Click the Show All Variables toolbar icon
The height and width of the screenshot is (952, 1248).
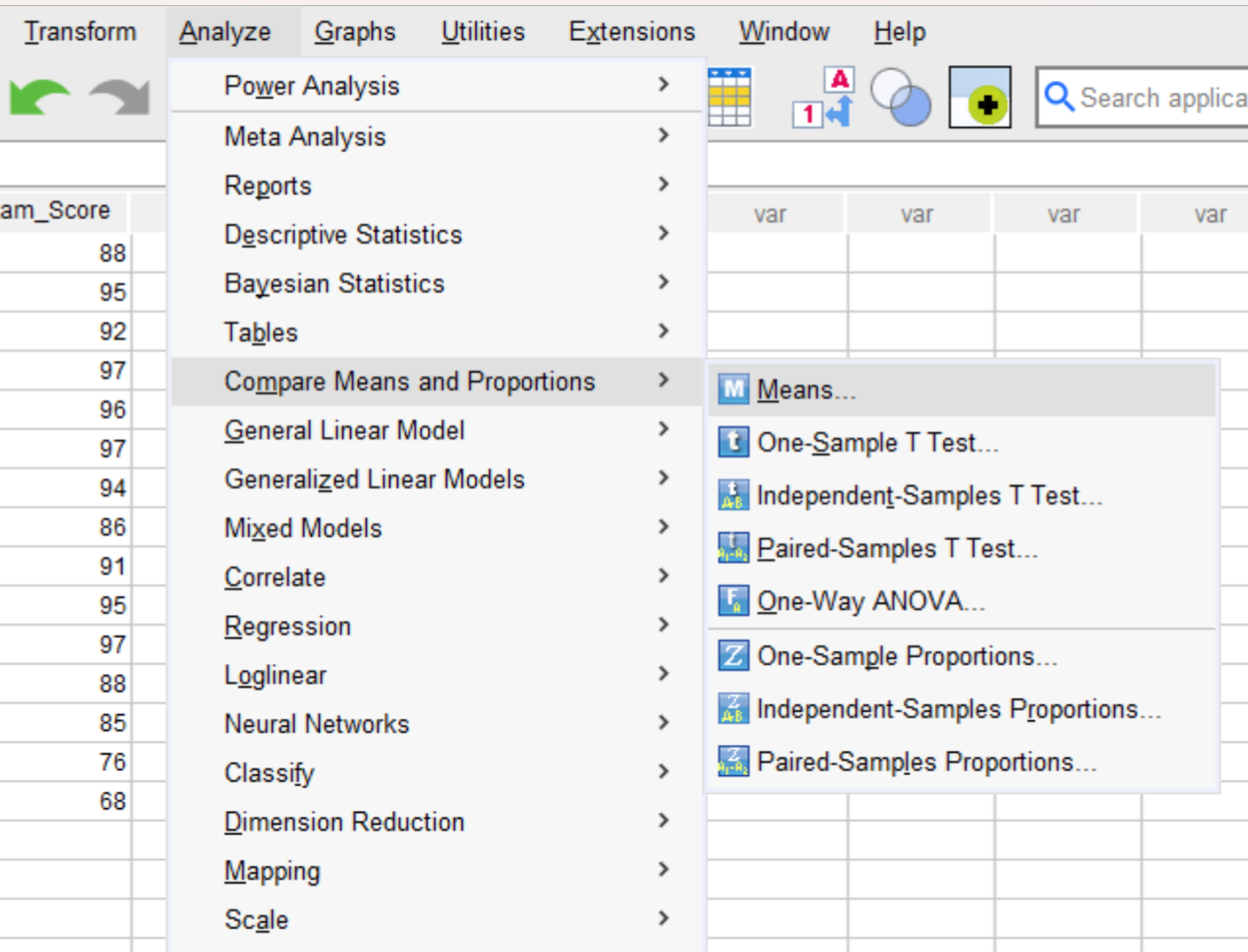pos(979,98)
